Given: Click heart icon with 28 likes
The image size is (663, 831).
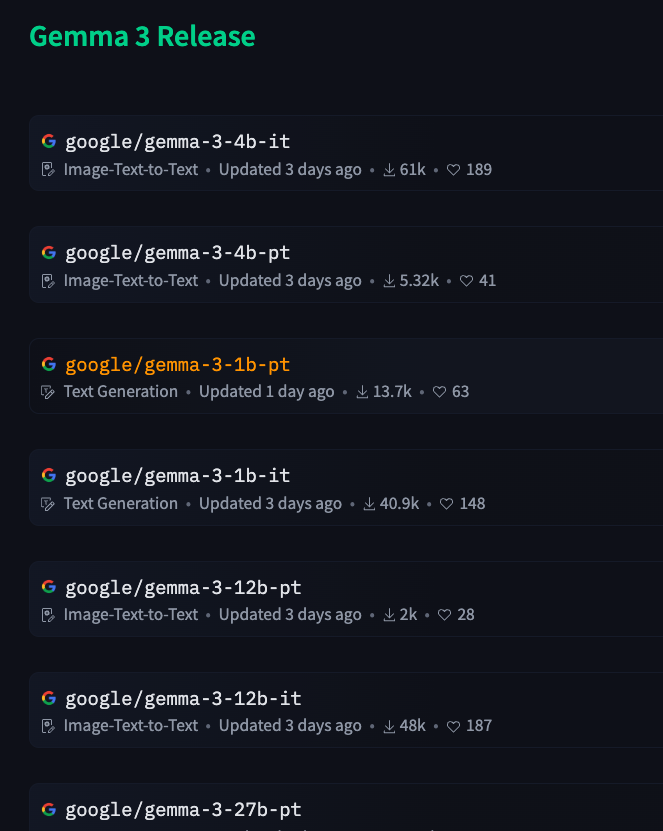Looking at the screenshot, I should pos(444,615).
